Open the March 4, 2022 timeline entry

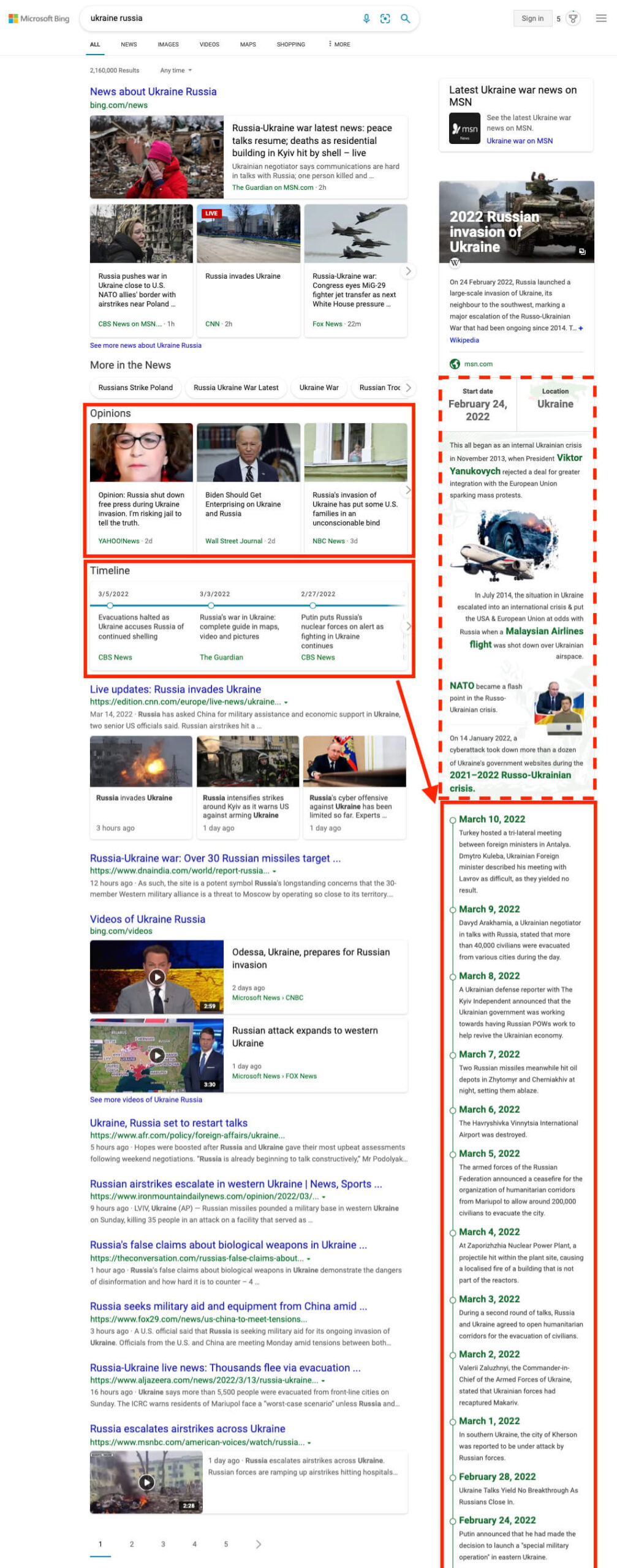490,1232
